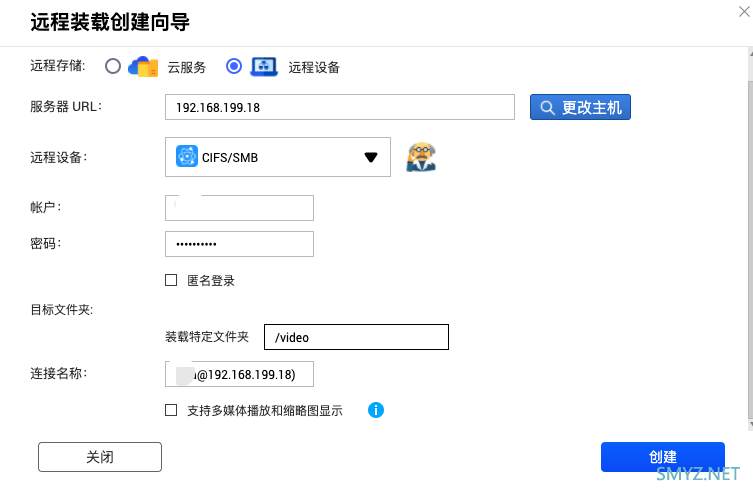Close the wizard with the top-right X
The height and width of the screenshot is (493, 753).
(x=744, y=9)
